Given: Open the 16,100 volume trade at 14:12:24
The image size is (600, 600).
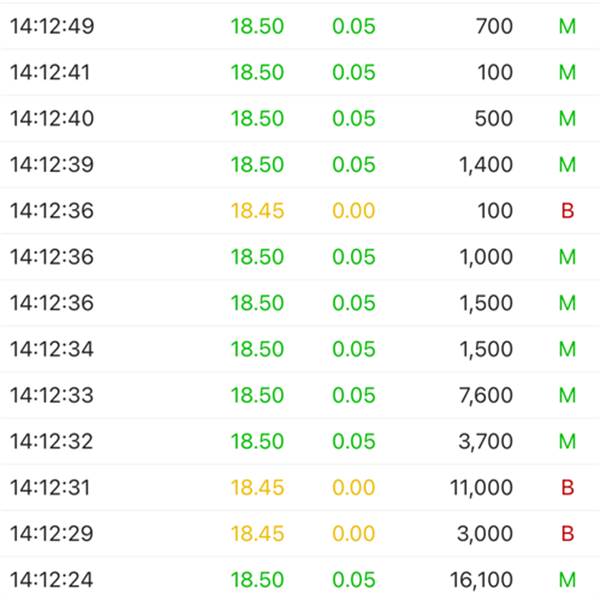Looking at the screenshot, I should tap(300, 579).
